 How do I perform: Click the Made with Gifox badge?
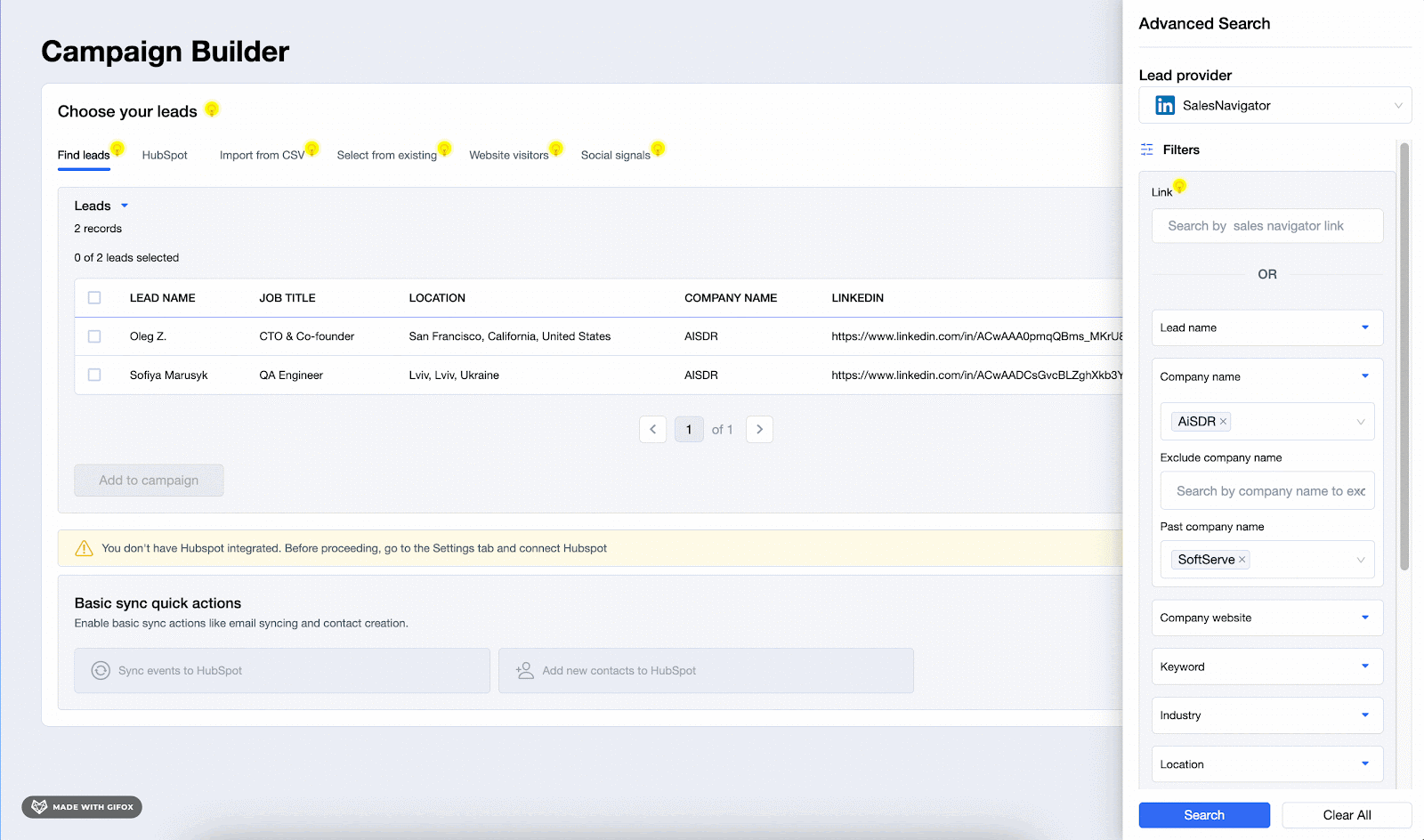82,807
